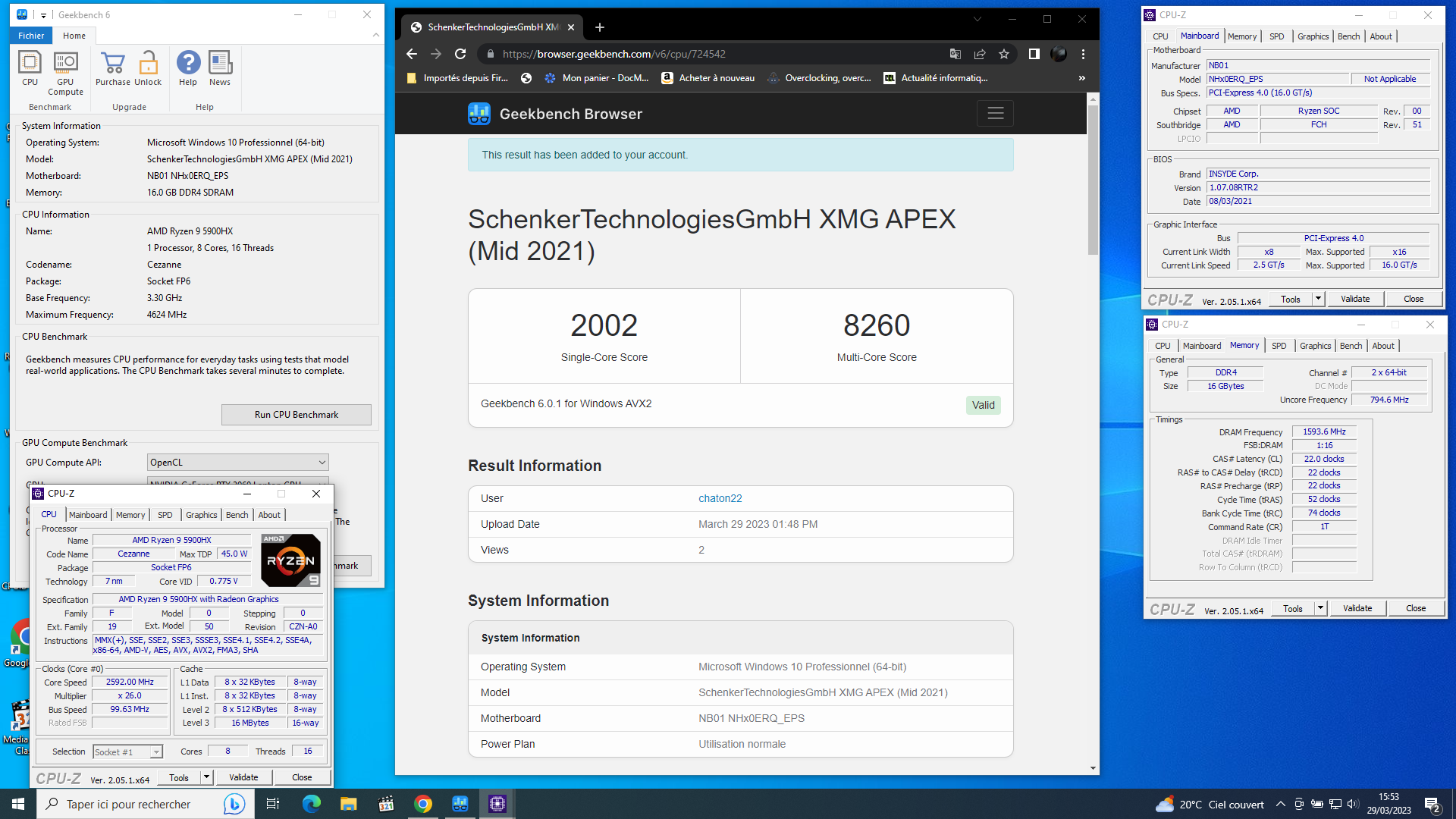Open the Overclocking bookmark
The image size is (1456, 819).
(820, 78)
